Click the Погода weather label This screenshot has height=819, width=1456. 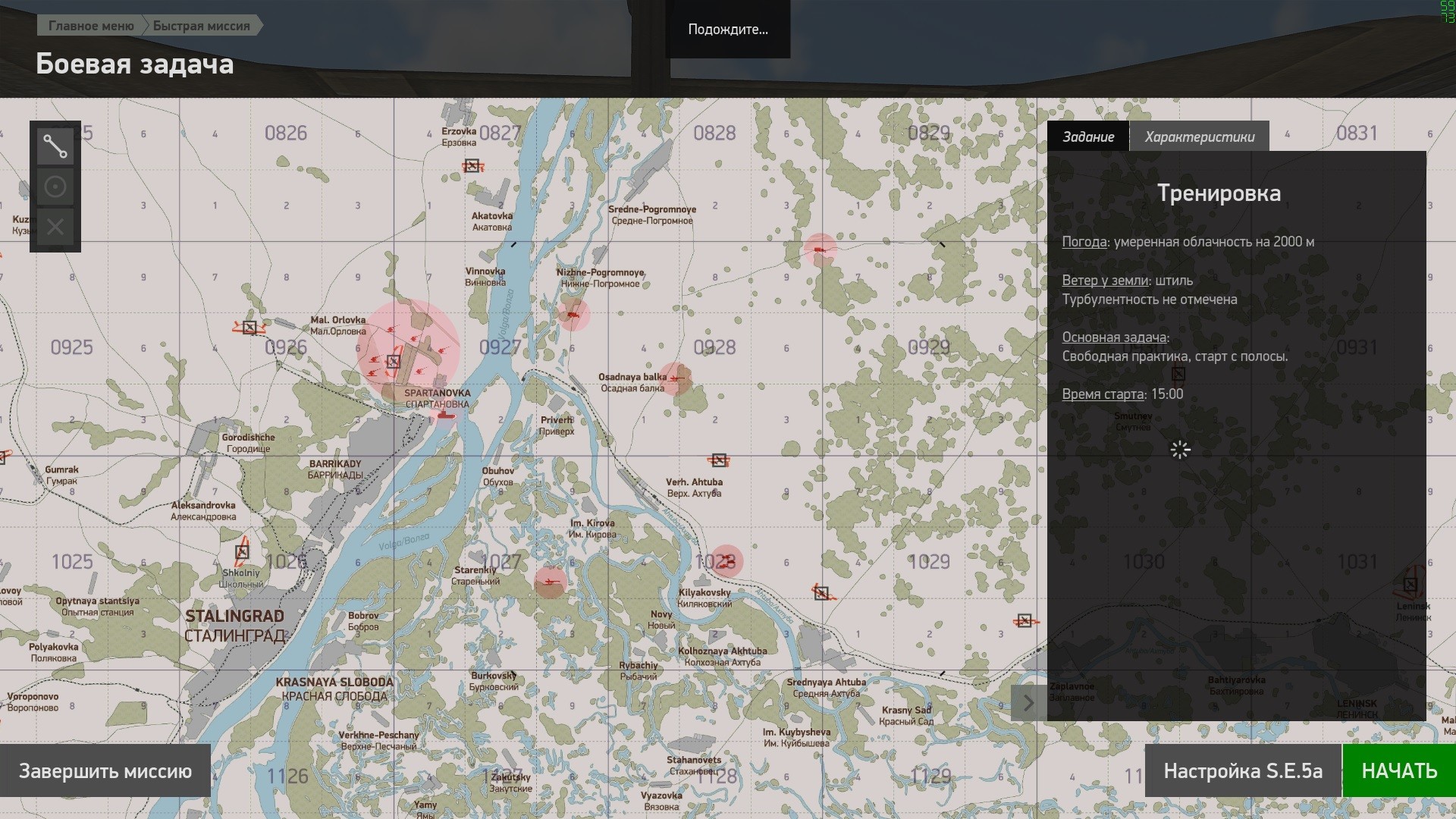(1084, 242)
